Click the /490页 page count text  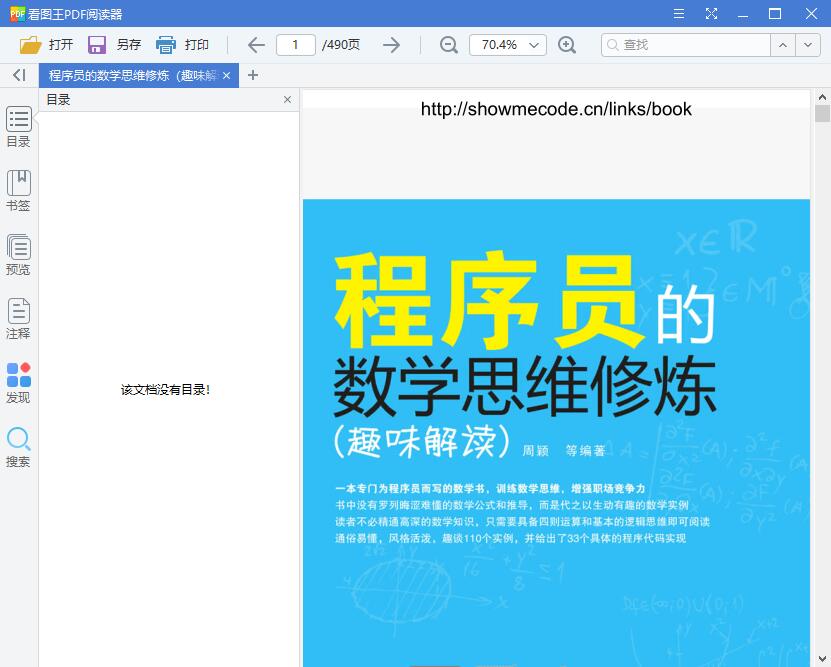341,45
